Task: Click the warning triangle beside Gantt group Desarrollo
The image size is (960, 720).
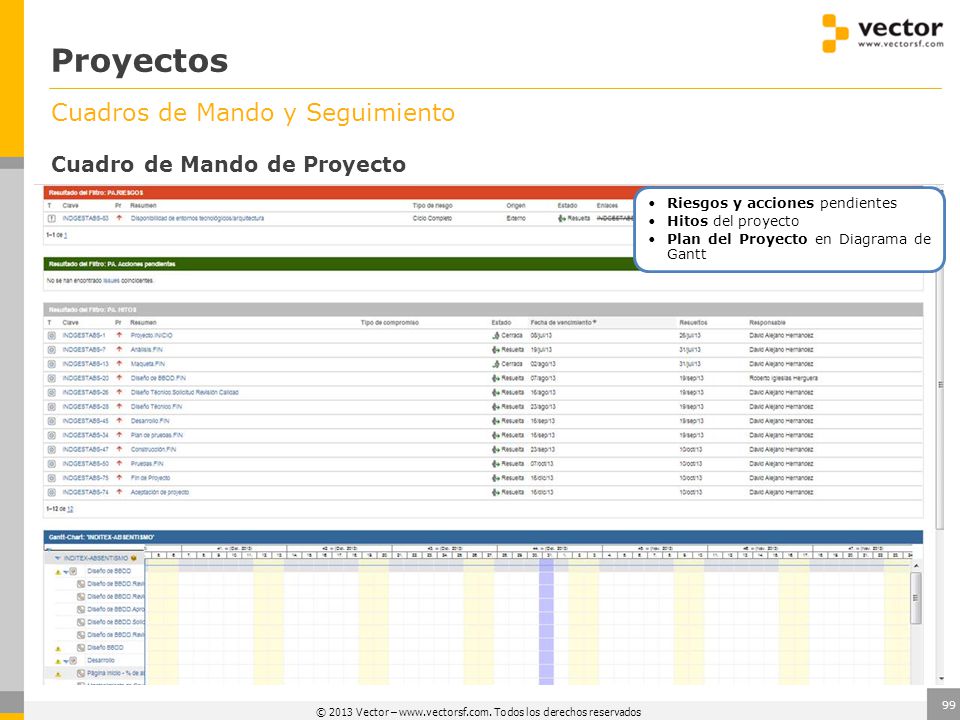Action: click(58, 661)
